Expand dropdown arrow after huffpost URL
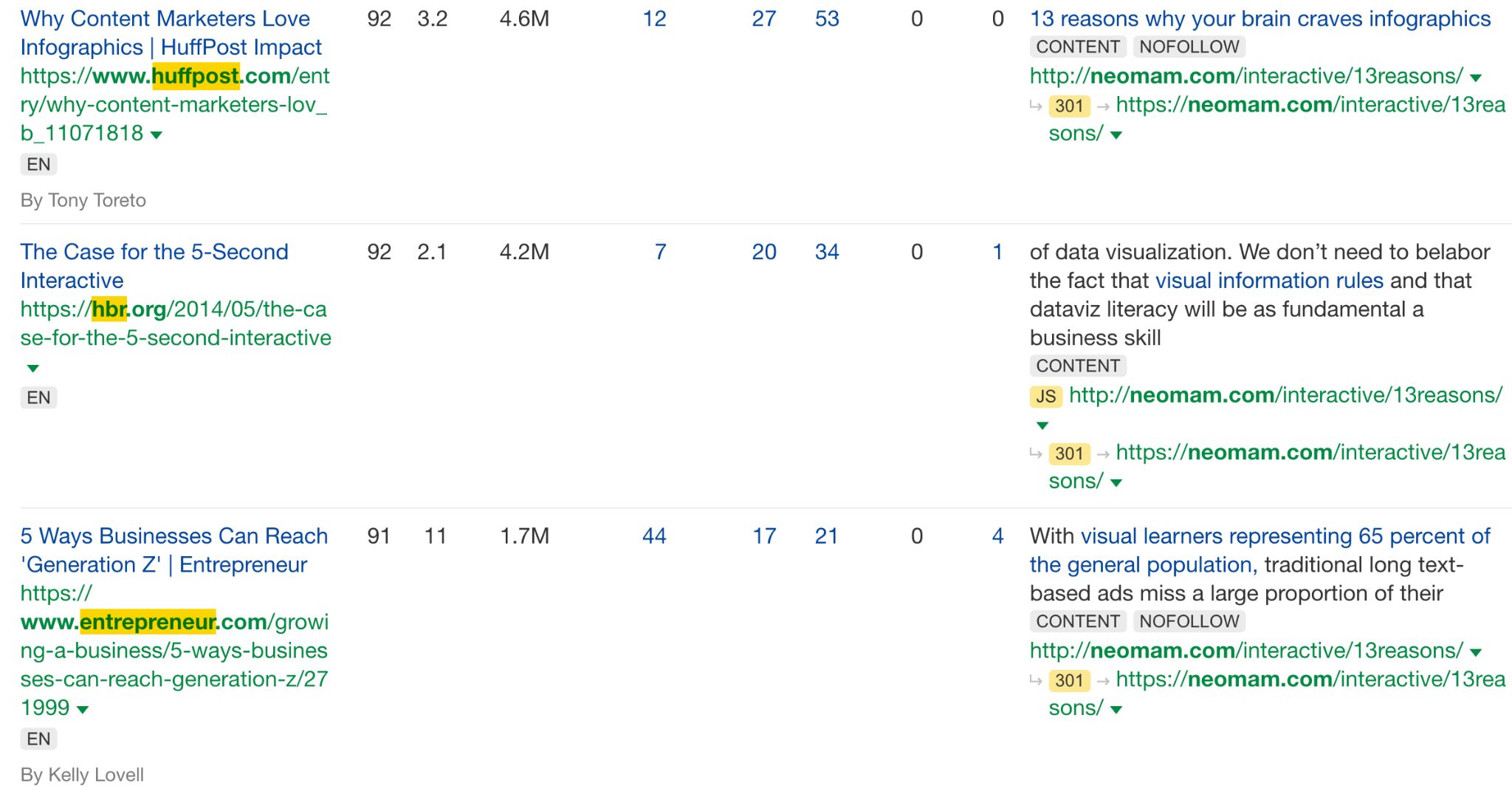1512x797 pixels. point(156,135)
